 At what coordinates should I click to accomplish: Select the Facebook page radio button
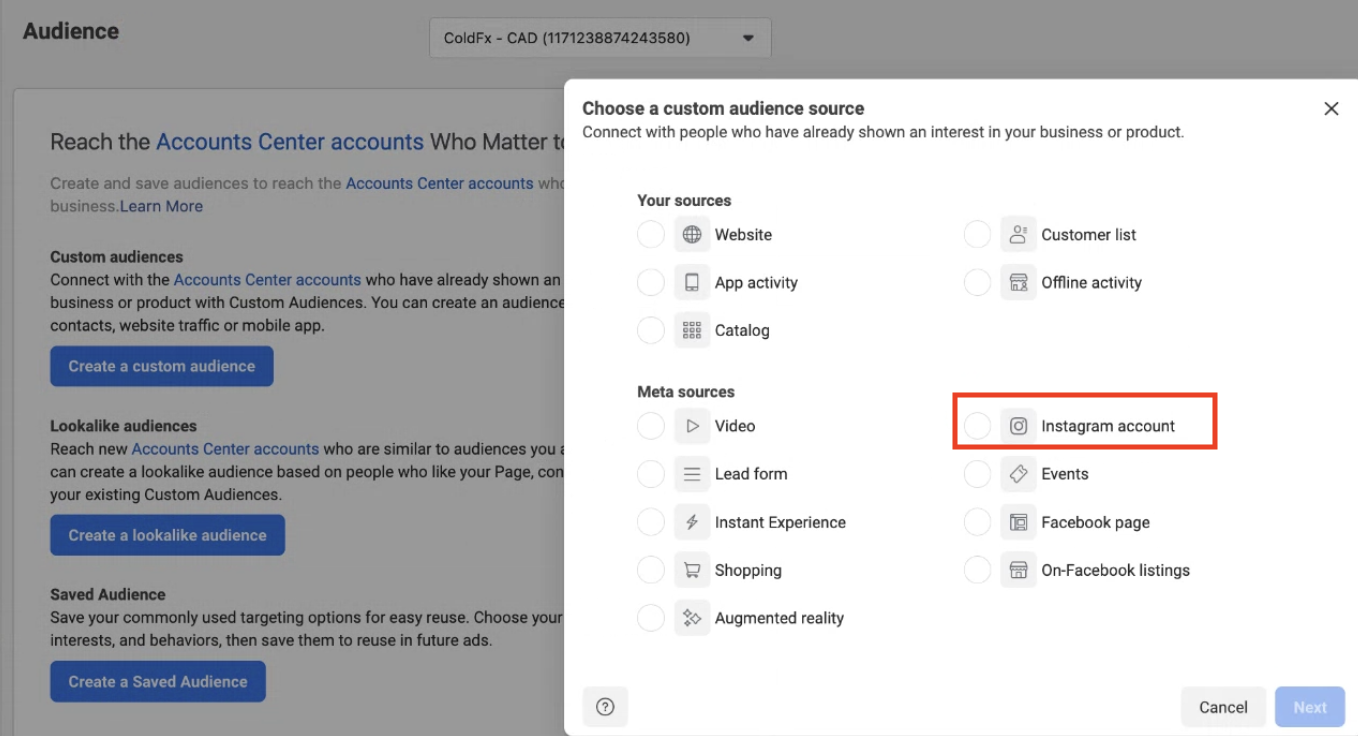click(977, 522)
